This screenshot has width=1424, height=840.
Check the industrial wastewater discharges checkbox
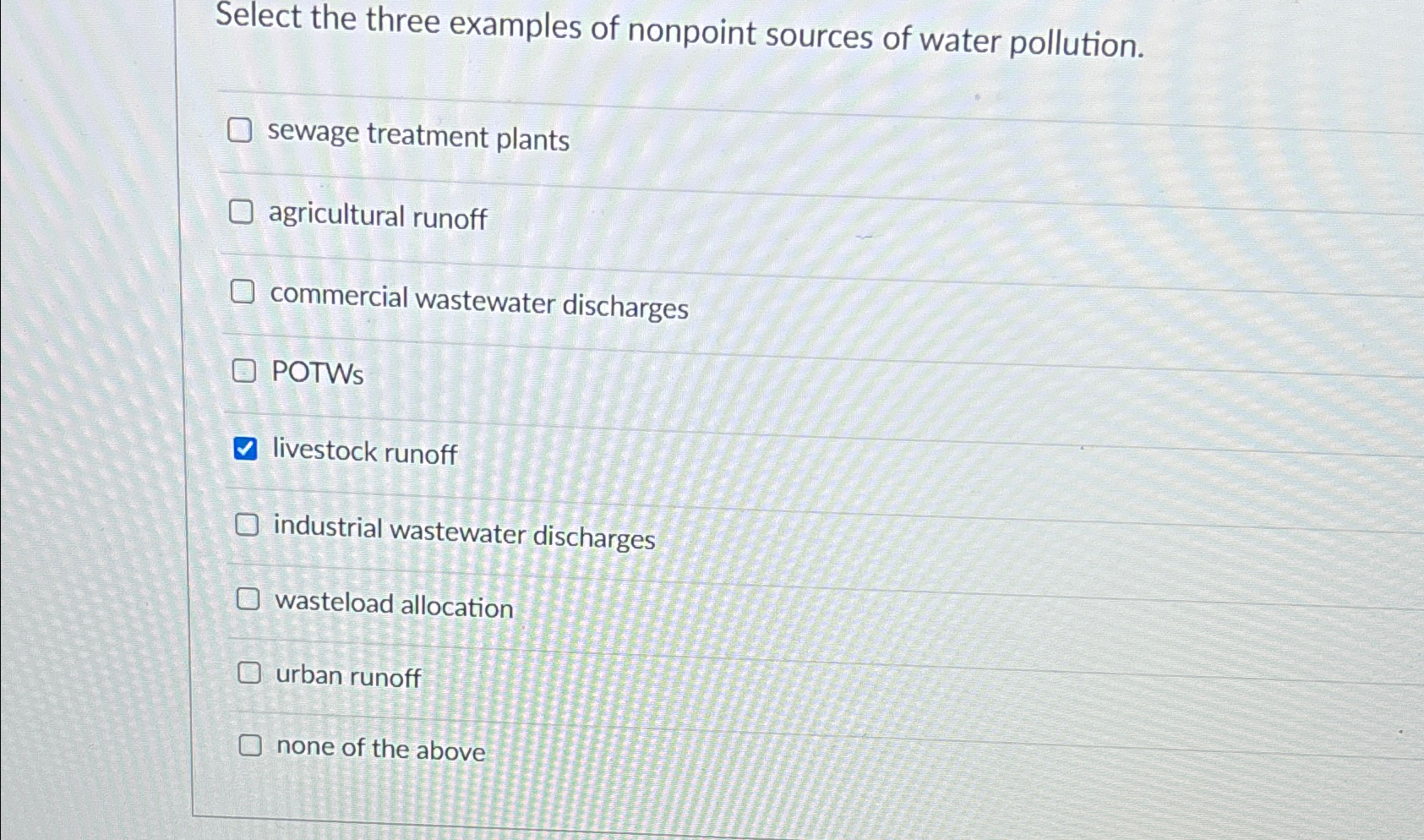pyautogui.click(x=248, y=525)
